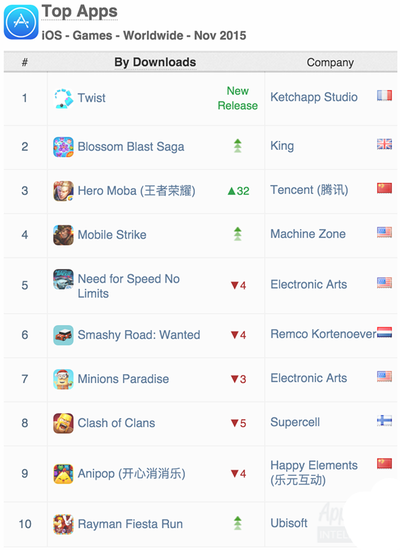
Task: Open the Mobile Strike app icon
Action: (x=64, y=235)
